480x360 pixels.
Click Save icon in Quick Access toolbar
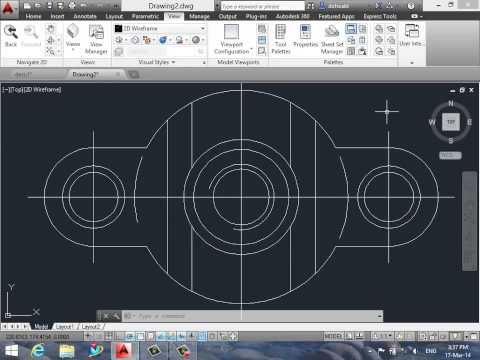(49, 6)
